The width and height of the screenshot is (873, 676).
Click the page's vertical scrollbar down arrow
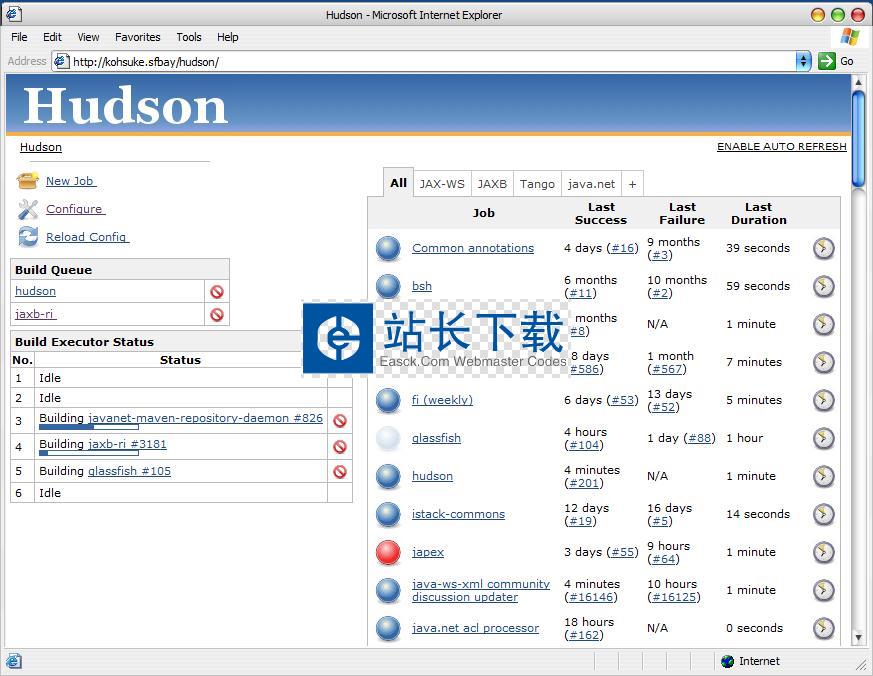[x=858, y=637]
